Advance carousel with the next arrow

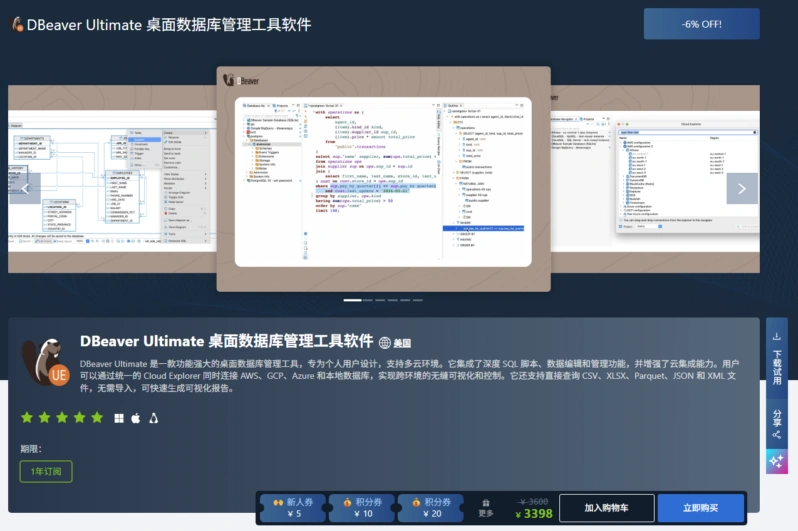pyautogui.click(x=742, y=188)
